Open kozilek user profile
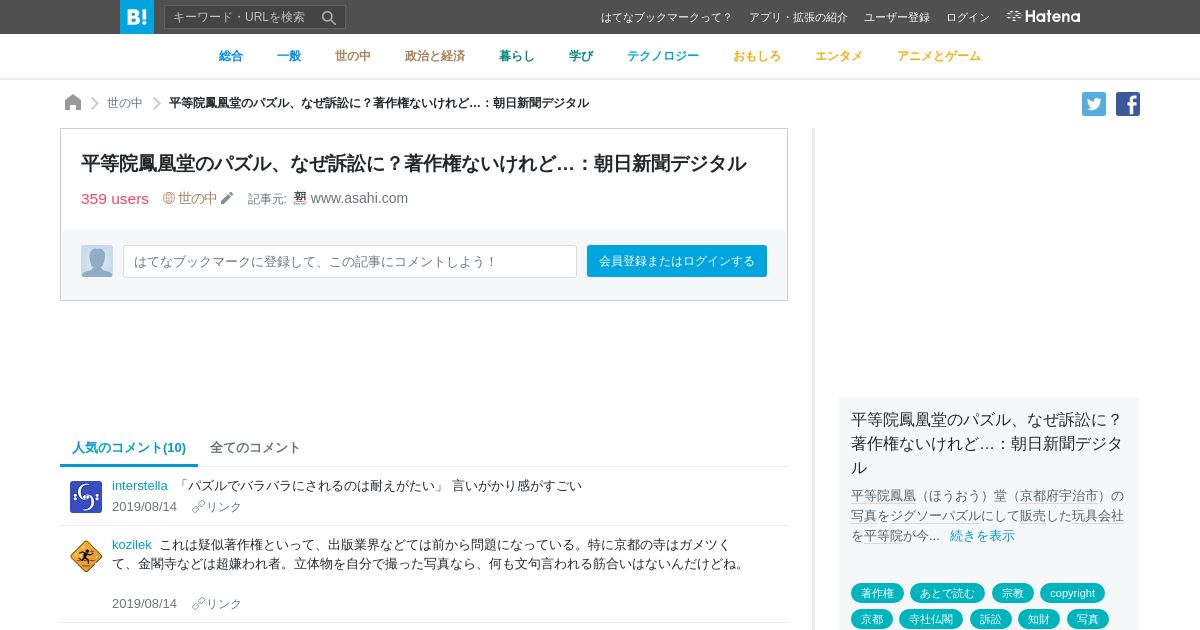The width and height of the screenshot is (1200, 630). (132, 545)
